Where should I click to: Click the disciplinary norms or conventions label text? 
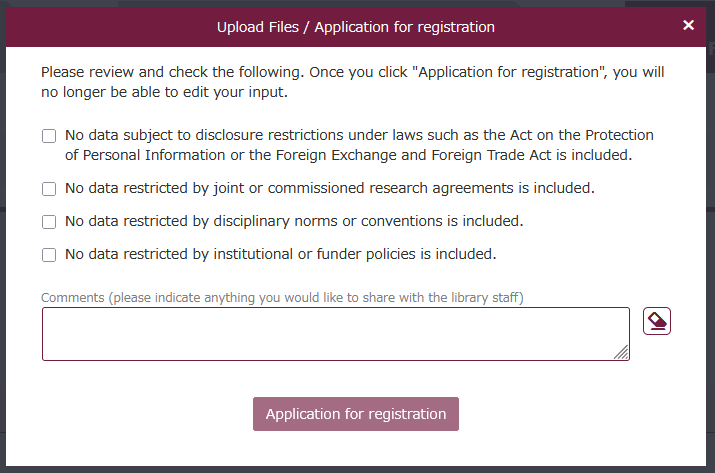(x=294, y=221)
